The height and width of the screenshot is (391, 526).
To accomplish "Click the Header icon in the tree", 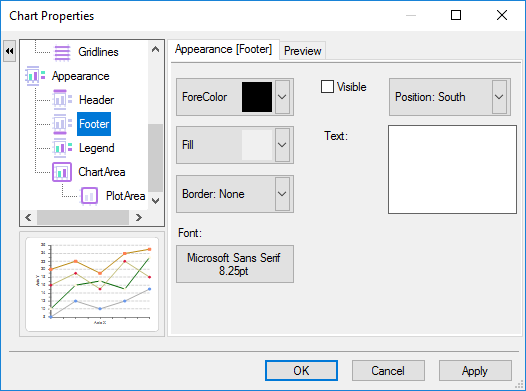I will click(62, 100).
